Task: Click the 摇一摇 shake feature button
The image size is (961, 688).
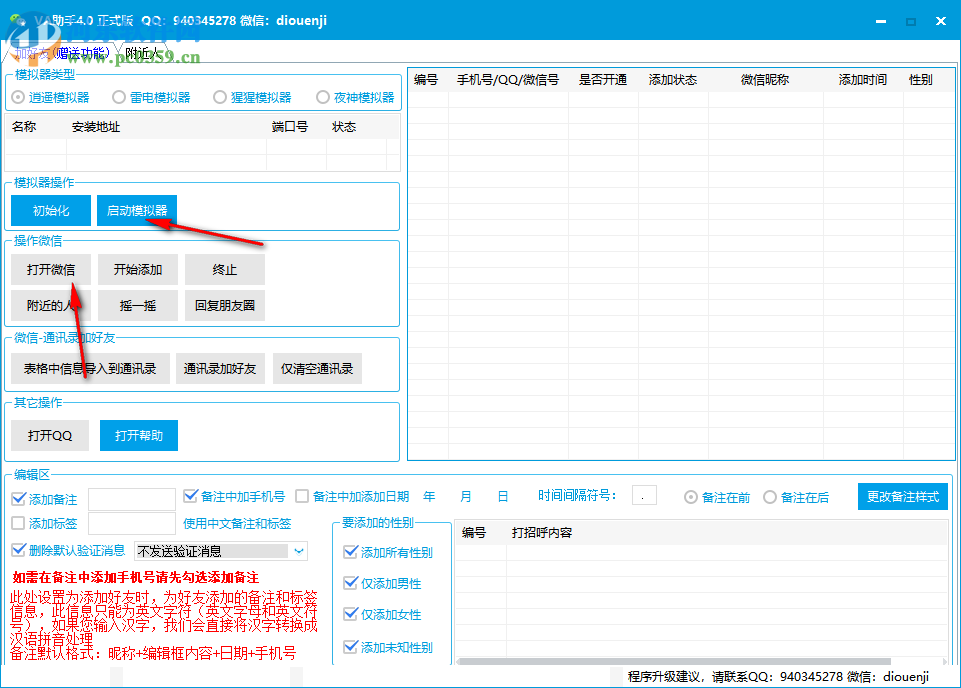Action: pyautogui.click(x=137, y=305)
